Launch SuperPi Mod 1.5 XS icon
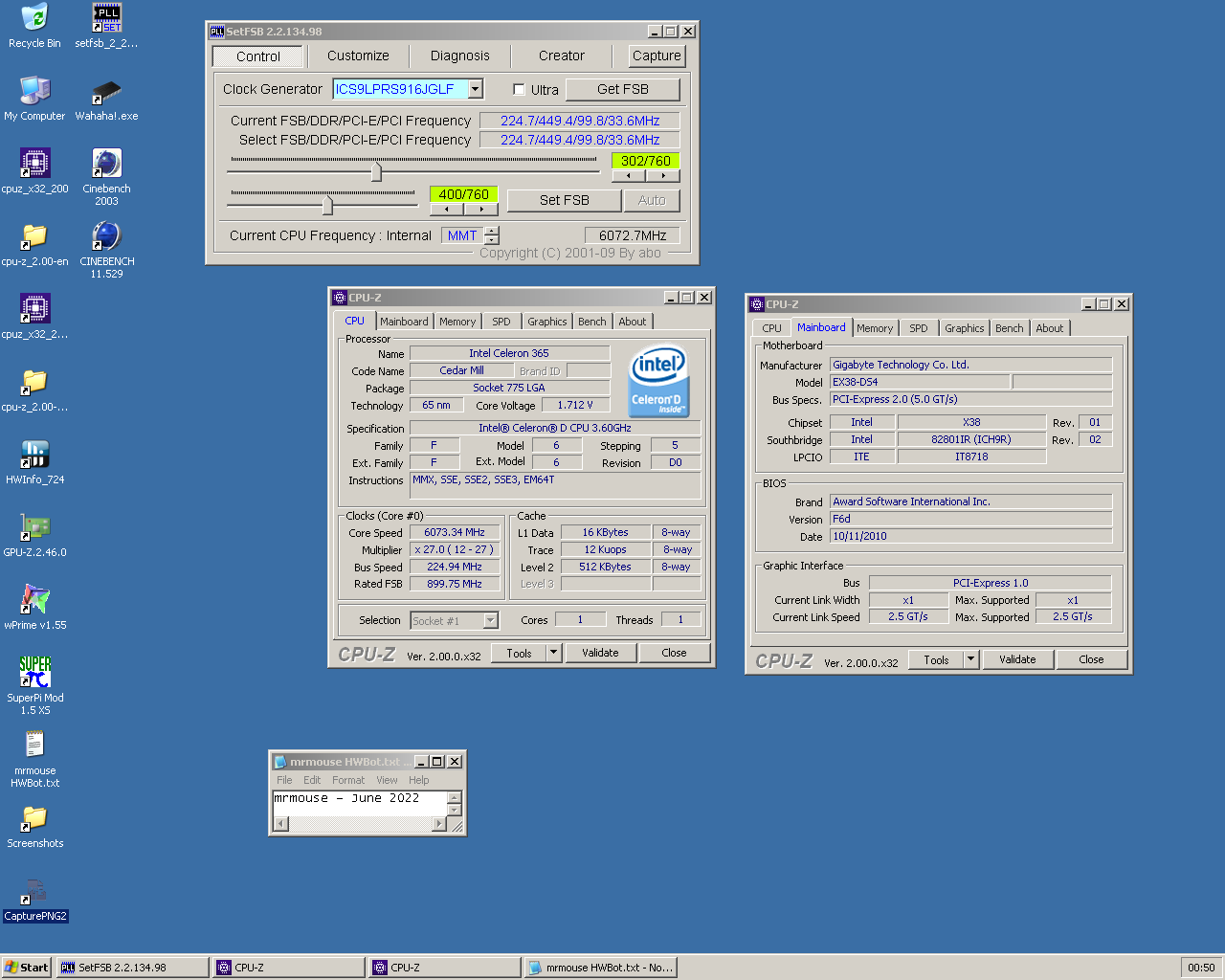This screenshot has height=980, width=1225. click(34, 685)
